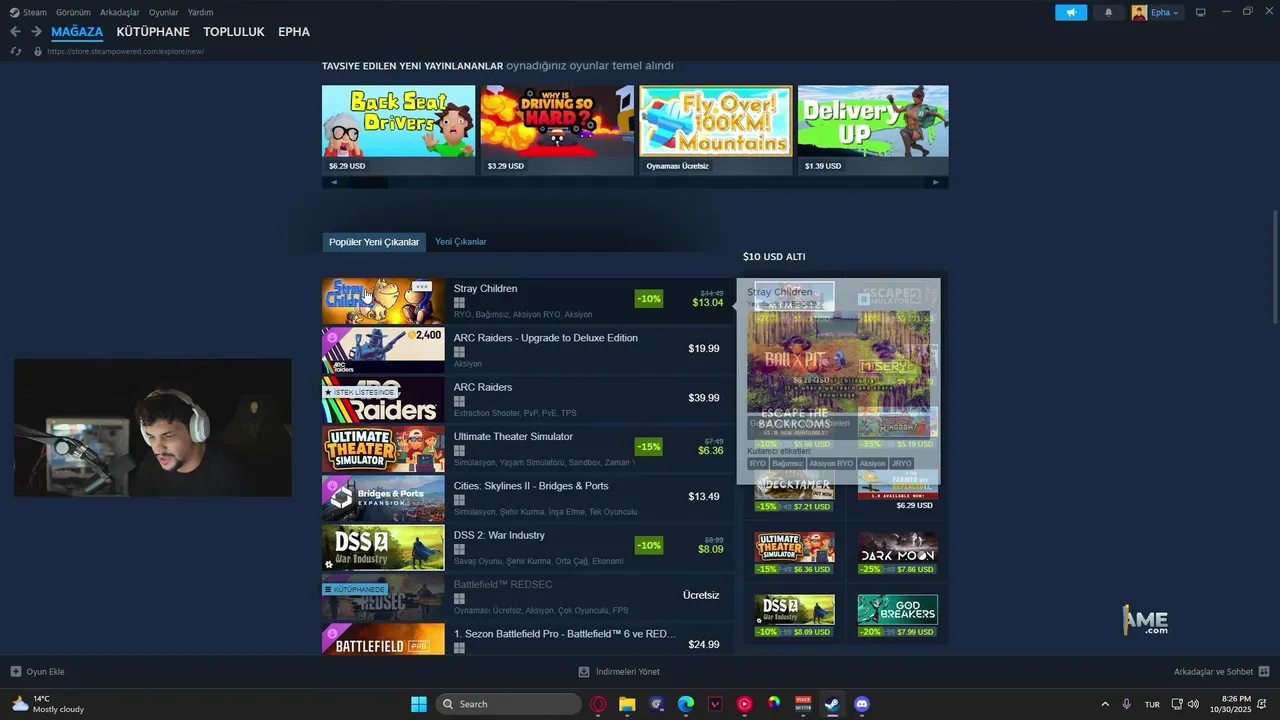Screen dimensions: 1280x720
Task: Open Arkadaşlar ve Sohbet
Action: click(x=1221, y=672)
